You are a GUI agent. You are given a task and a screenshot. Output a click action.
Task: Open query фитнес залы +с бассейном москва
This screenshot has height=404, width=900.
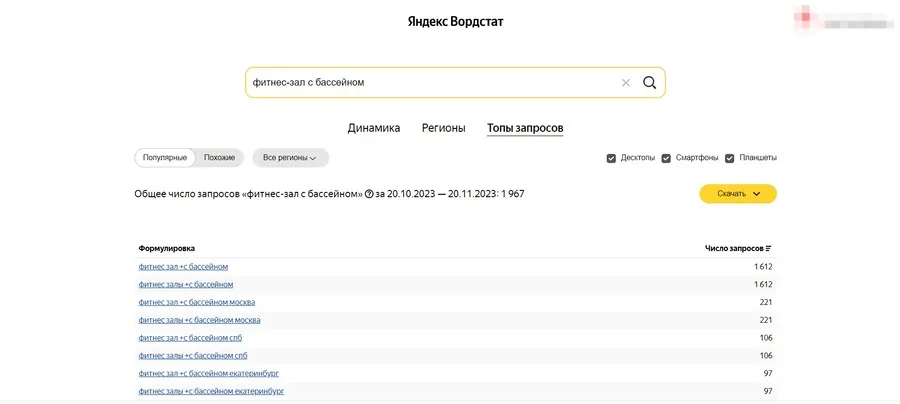tap(199, 320)
